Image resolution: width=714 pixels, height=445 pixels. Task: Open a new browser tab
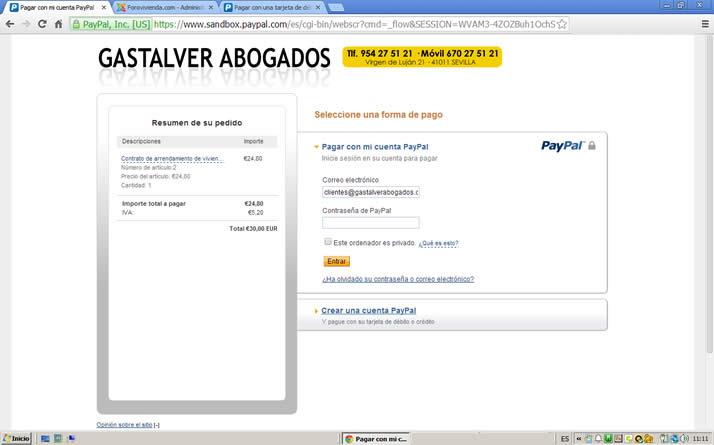pyautogui.click(x=336, y=7)
